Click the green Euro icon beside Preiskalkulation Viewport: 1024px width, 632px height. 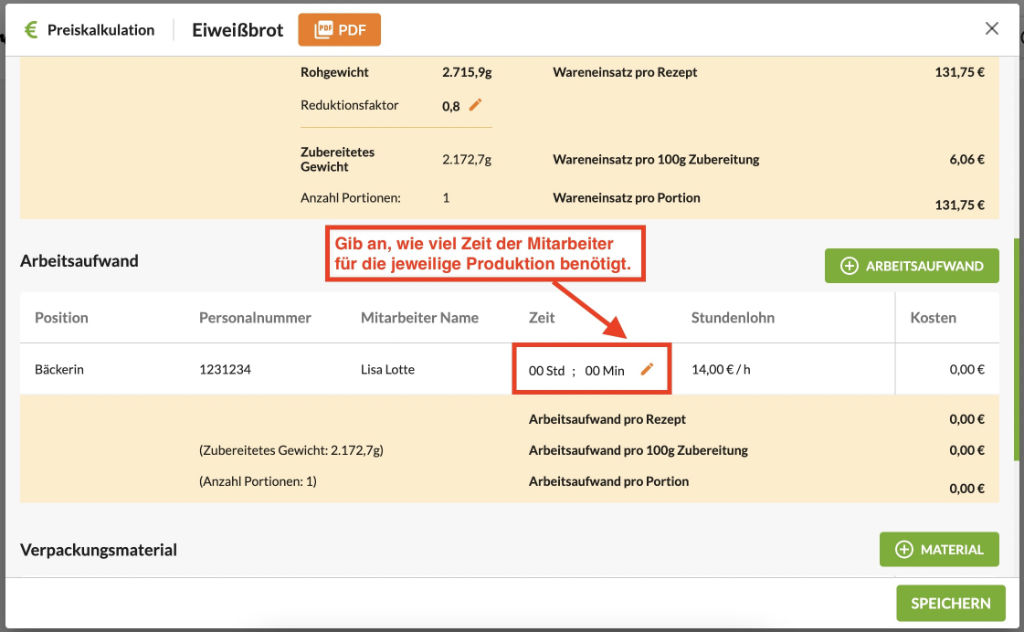click(x=30, y=30)
